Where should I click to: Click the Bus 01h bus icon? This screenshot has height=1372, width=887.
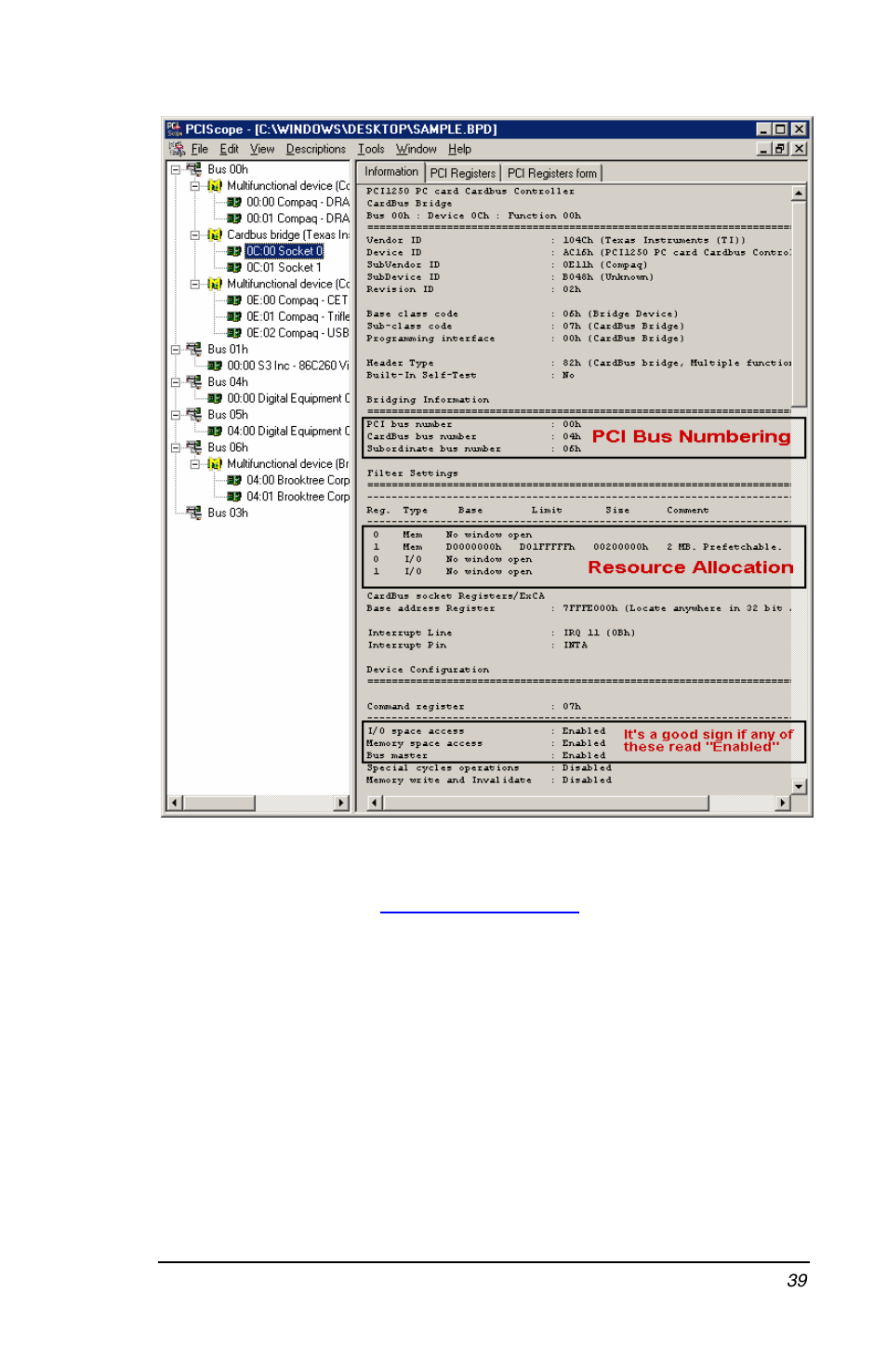(193, 349)
